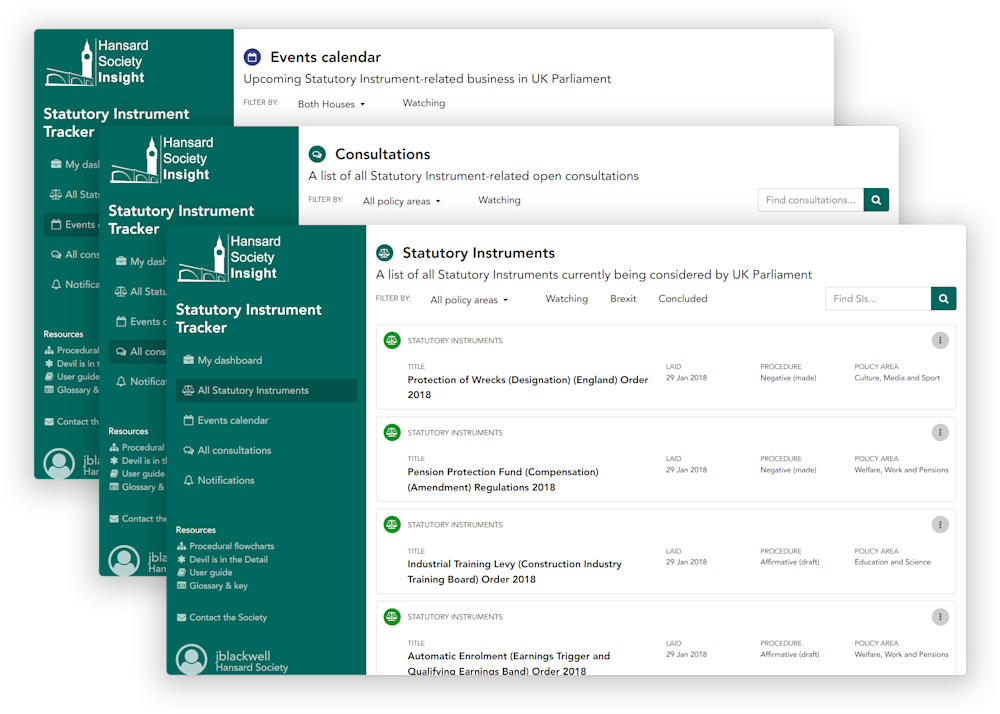Open Procedural flowcharts under Resources
The width and height of the screenshot is (1000, 714).
pyautogui.click(x=230, y=546)
